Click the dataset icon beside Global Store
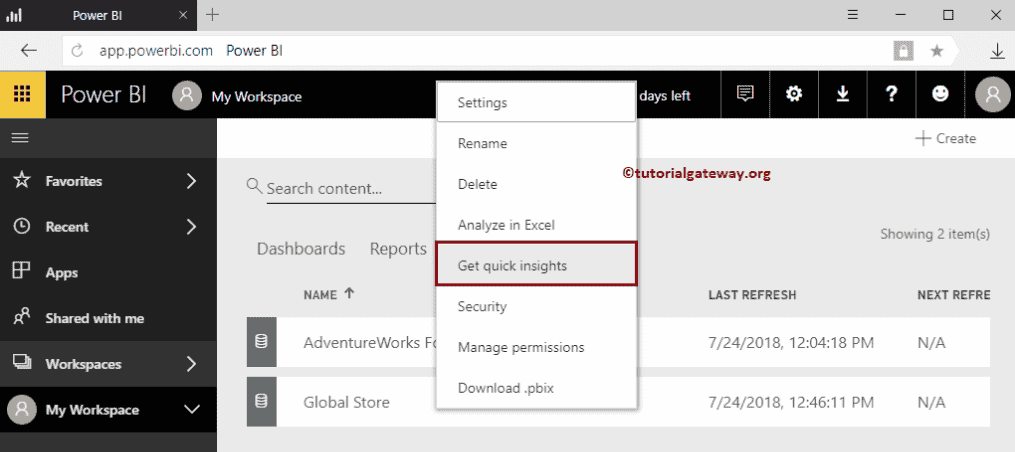This screenshot has width=1015, height=452. point(262,402)
